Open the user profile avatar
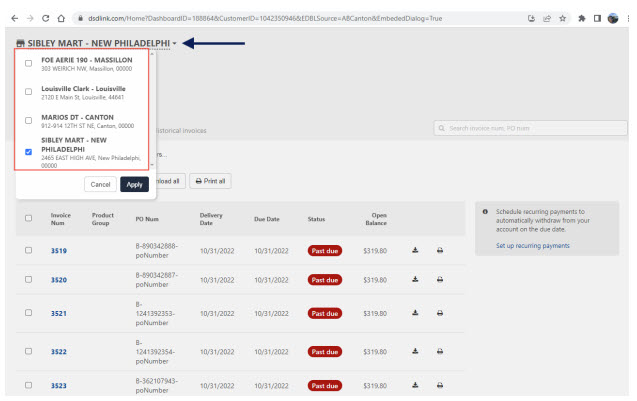Screen dimensions: 637x401 coord(613,18)
